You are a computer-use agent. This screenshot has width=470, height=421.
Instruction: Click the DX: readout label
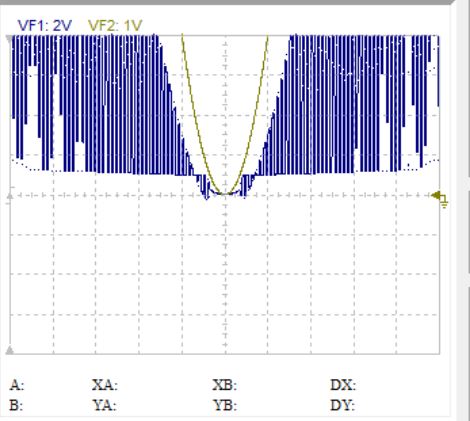343,385
